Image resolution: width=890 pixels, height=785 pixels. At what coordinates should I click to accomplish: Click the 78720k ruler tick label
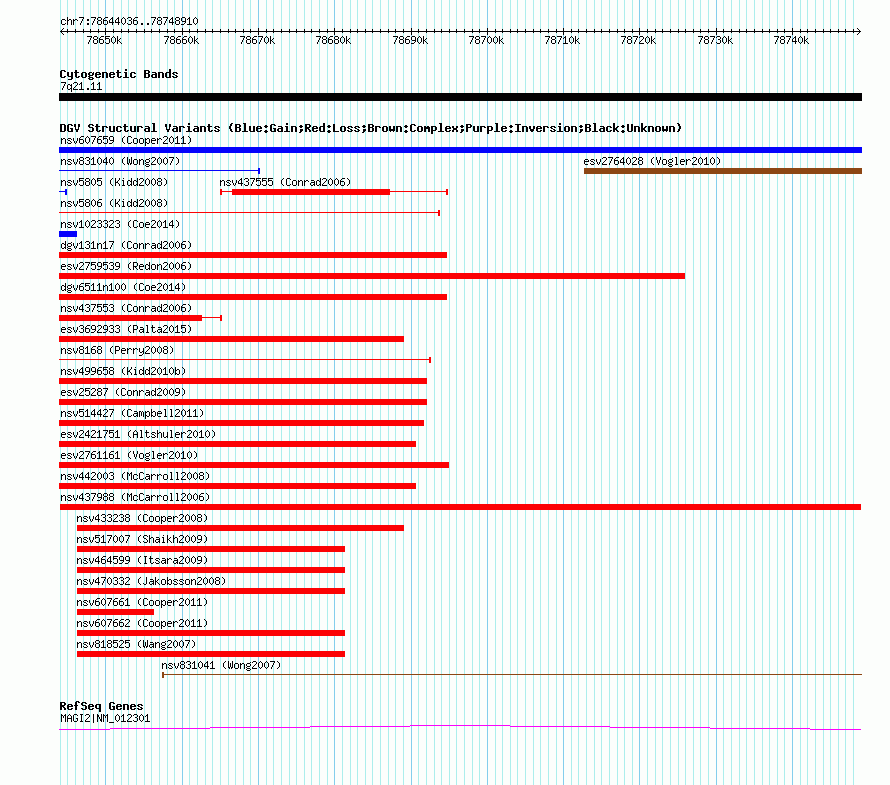click(x=639, y=40)
